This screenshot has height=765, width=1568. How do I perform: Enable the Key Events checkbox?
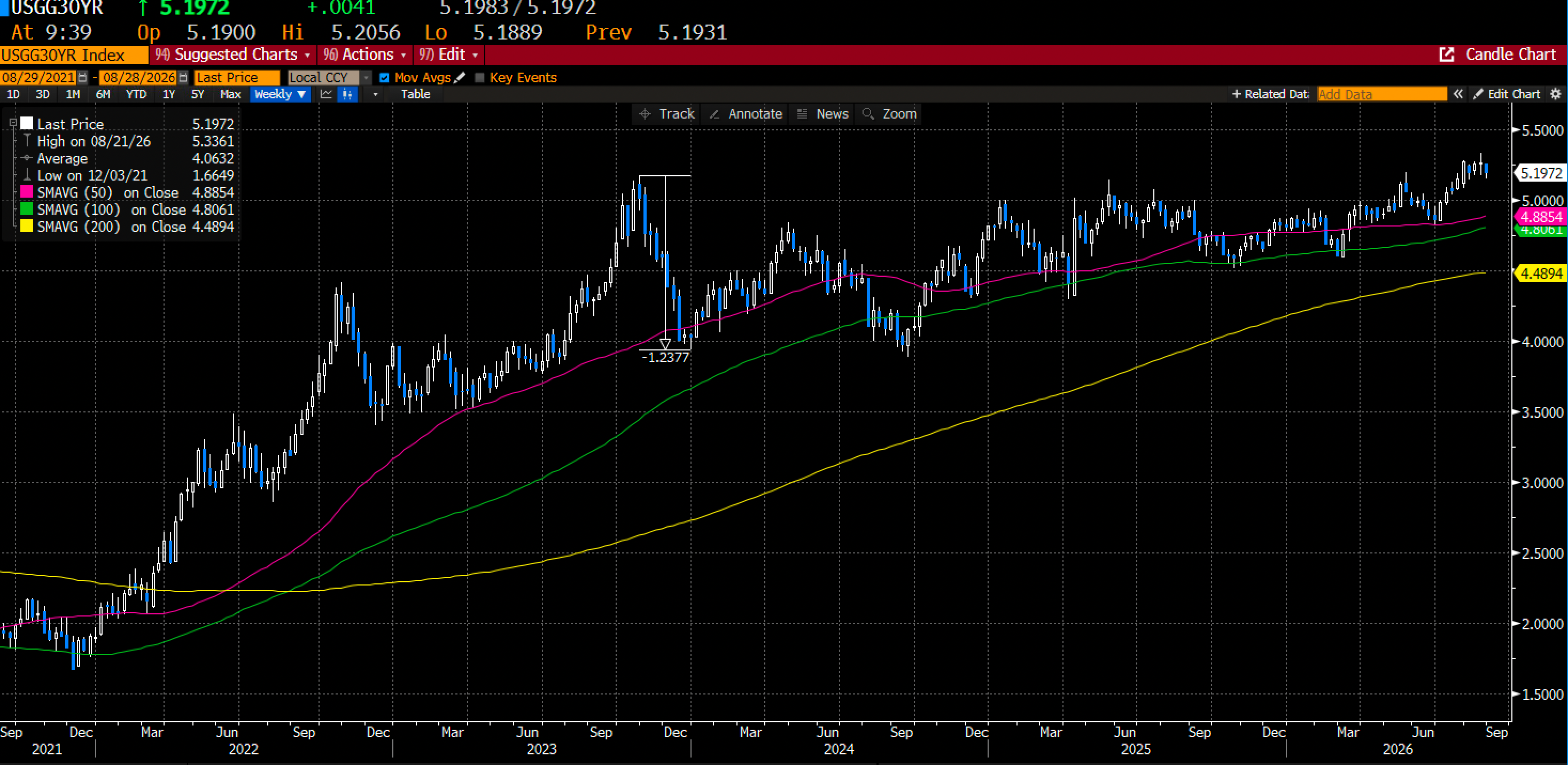(x=480, y=77)
